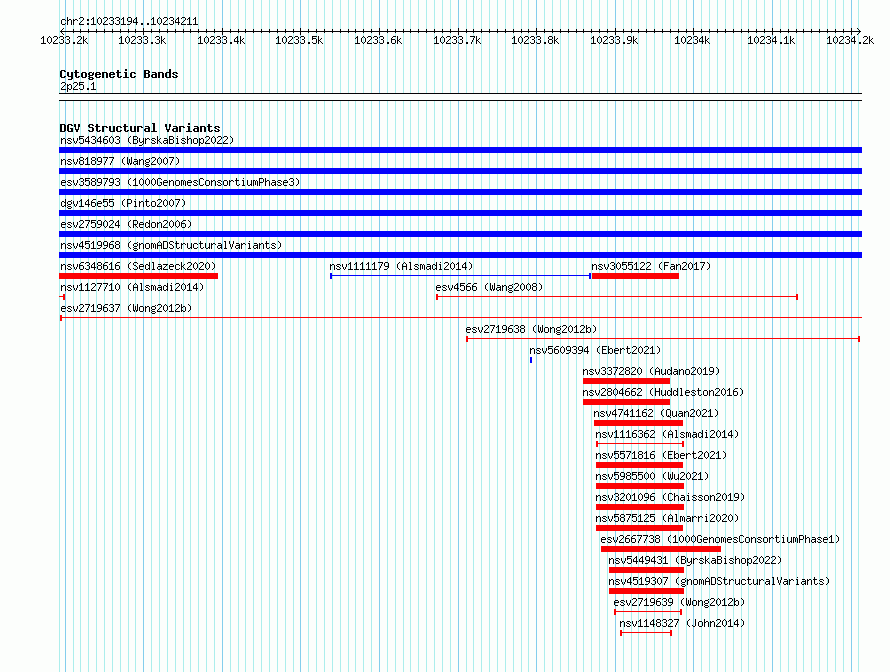Select the blue bar of esv3589793
This screenshot has width=890, height=672.
460,192
